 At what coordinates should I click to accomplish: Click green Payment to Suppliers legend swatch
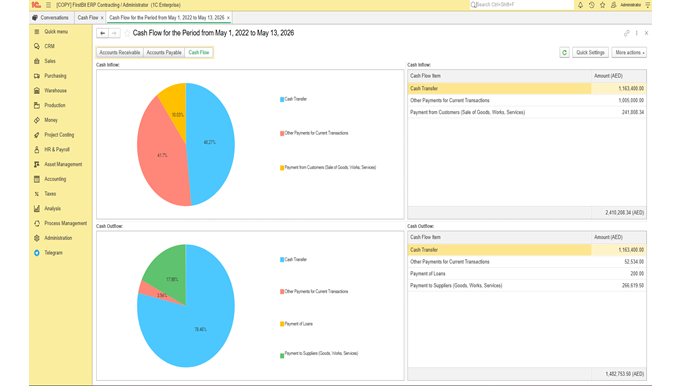pos(282,356)
